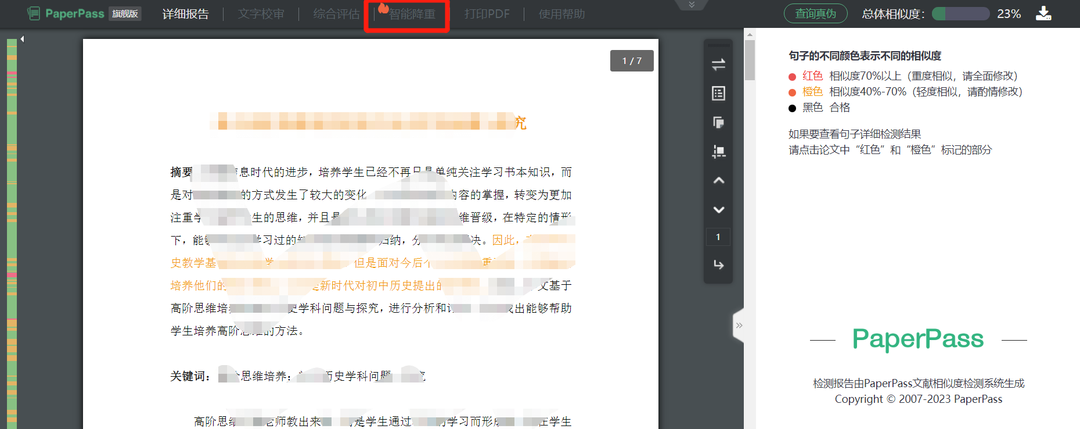Click the 查询真伪 button
The width and height of the screenshot is (1080, 429).
[x=815, y=14]
